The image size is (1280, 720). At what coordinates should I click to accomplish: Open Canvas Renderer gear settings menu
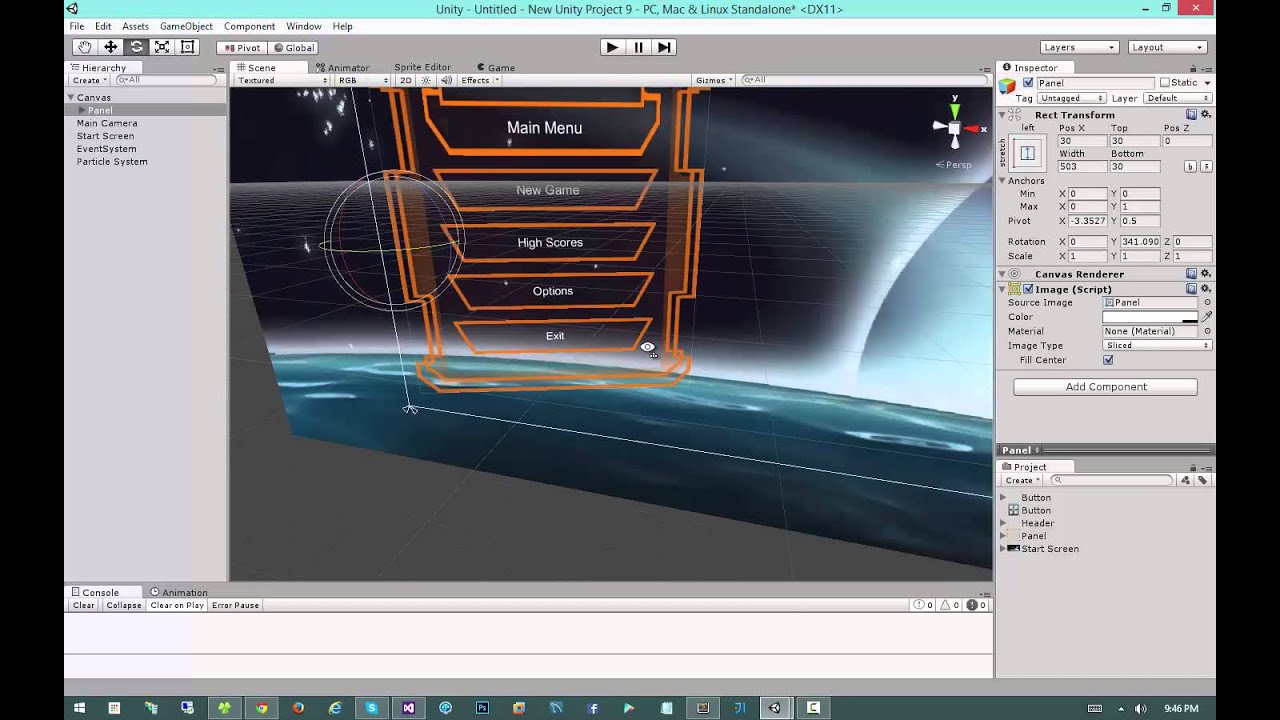[1206, 274]
